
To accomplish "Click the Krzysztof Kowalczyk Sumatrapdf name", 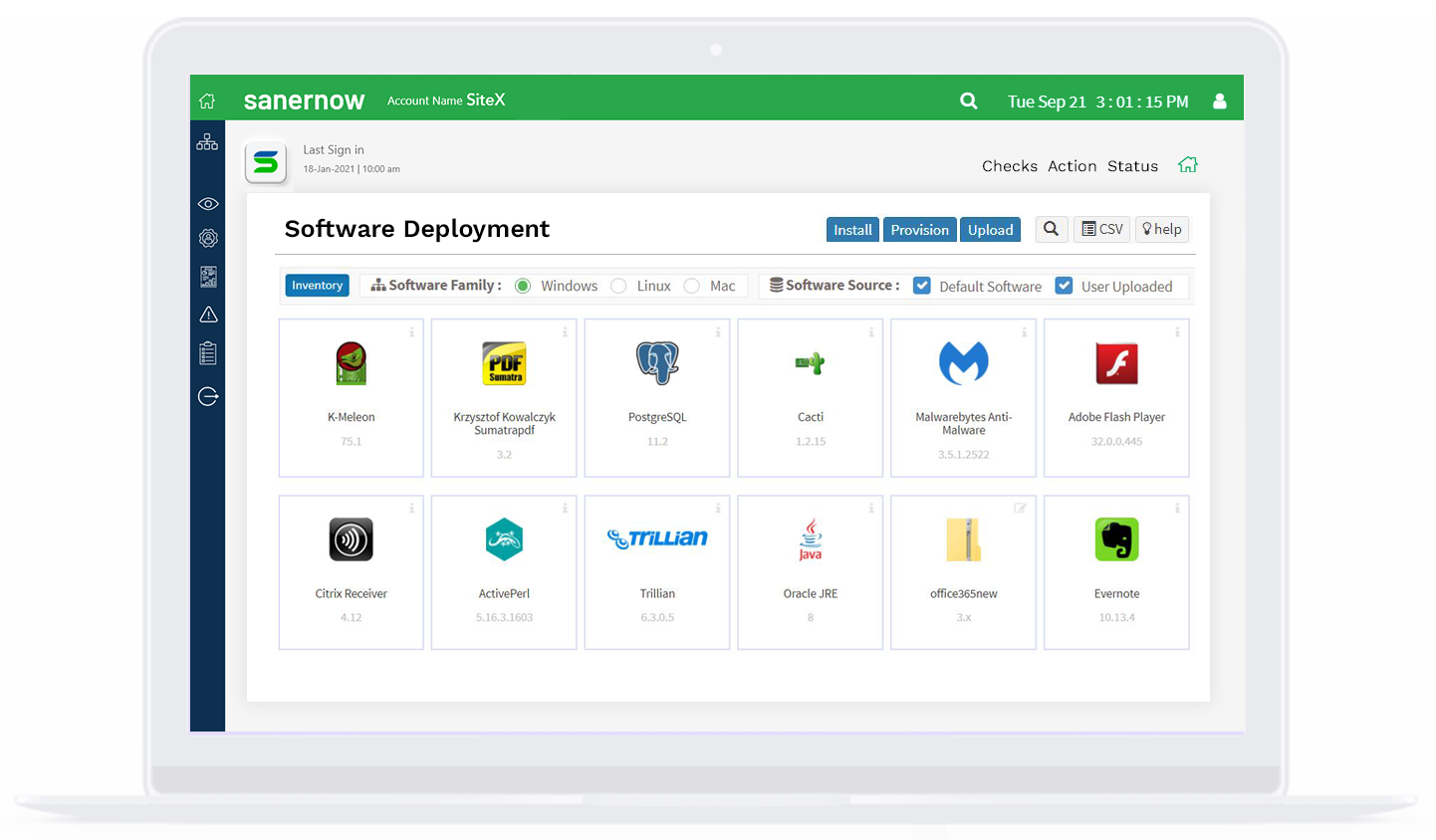I will tap(504, 424).
